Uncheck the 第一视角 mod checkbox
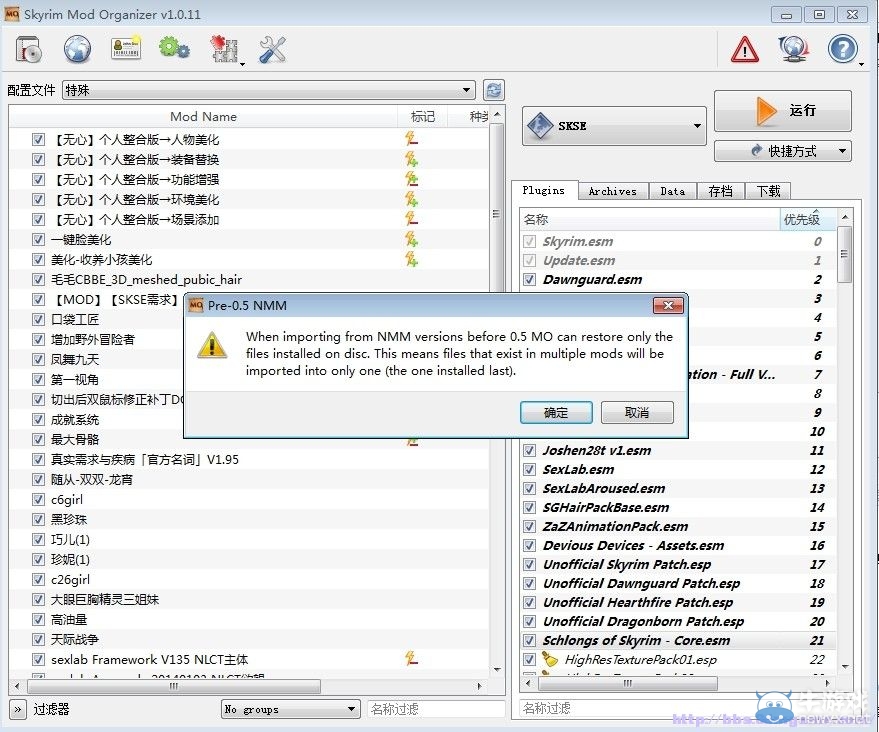The image size is (879, 732). [x=38, y=379]
